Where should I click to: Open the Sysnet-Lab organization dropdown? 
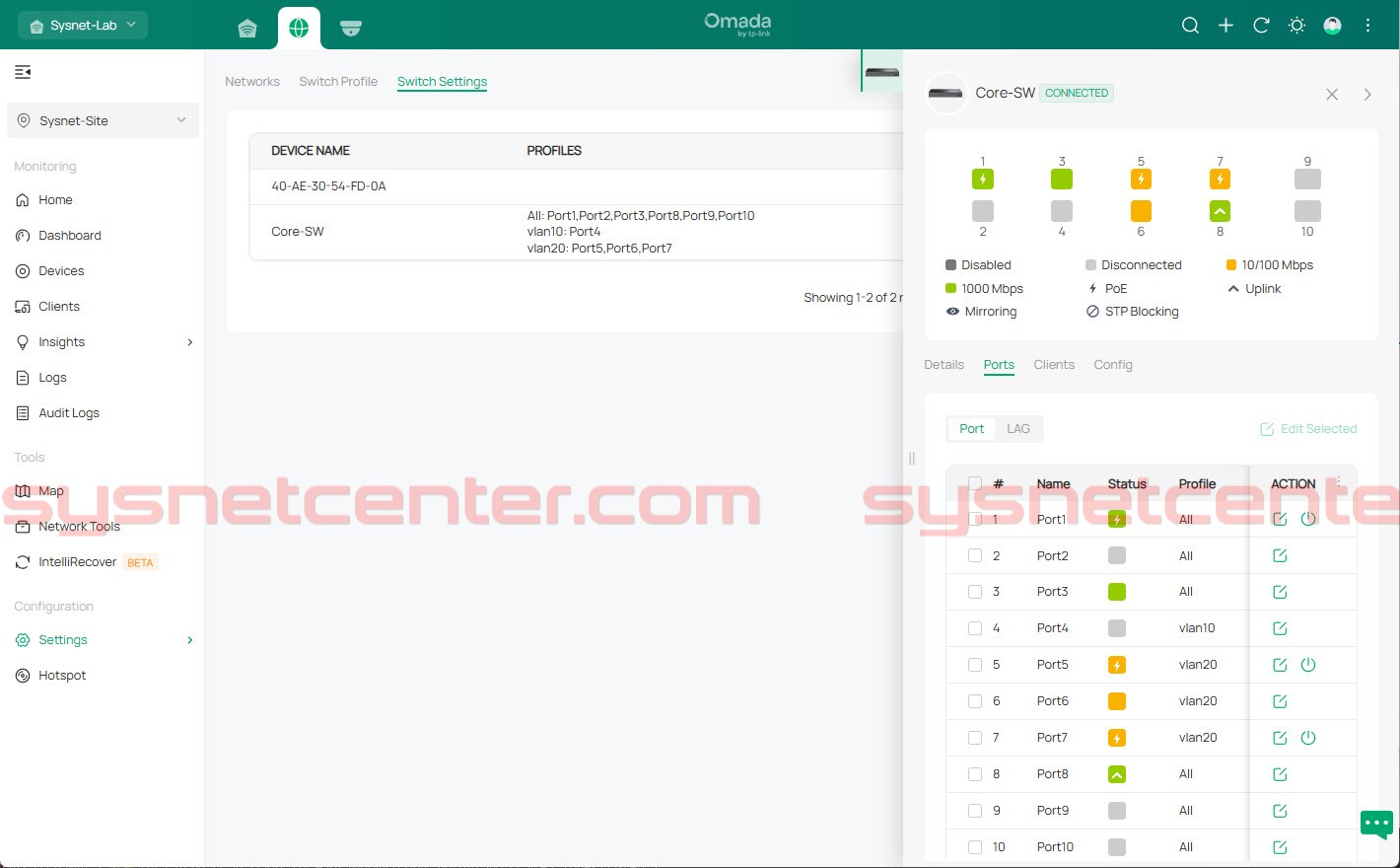coord(83,25)
